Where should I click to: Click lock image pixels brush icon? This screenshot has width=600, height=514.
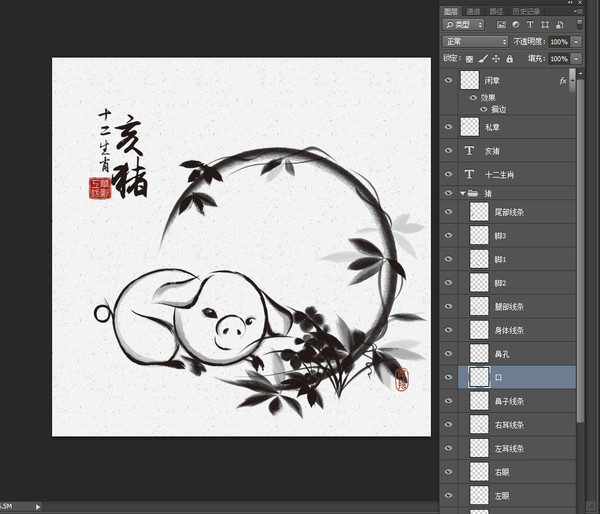(x=483, y=59)
